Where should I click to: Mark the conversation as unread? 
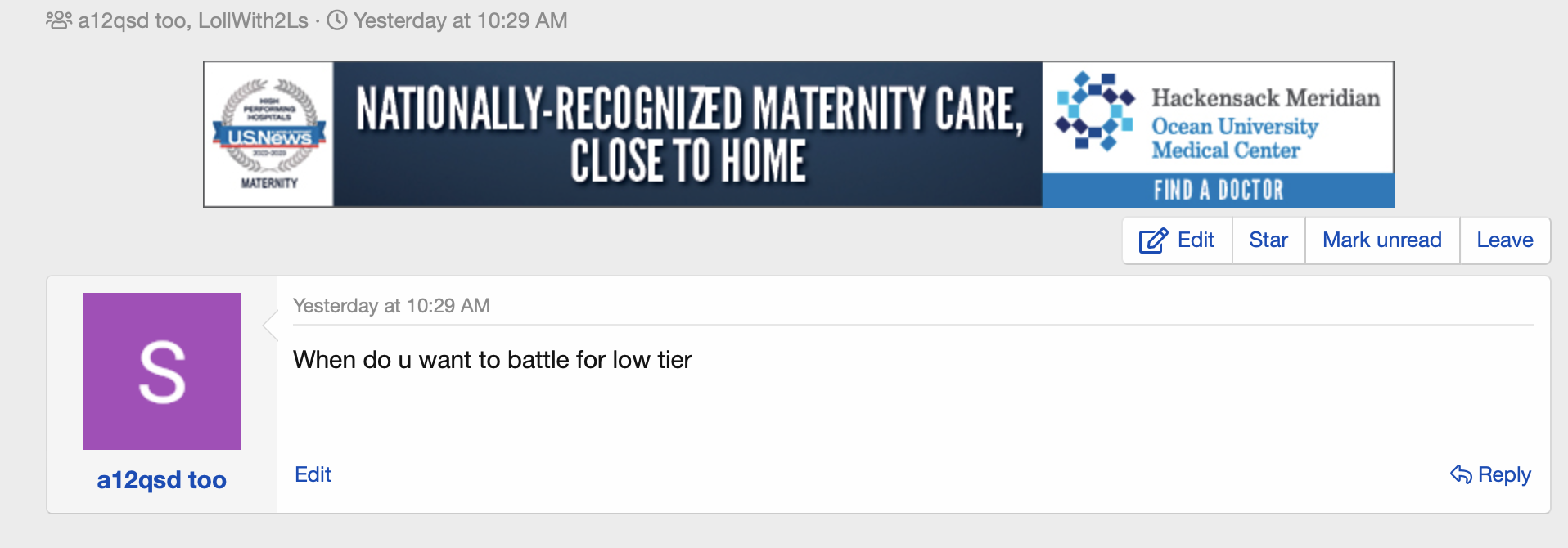(x=1382, y=240)
